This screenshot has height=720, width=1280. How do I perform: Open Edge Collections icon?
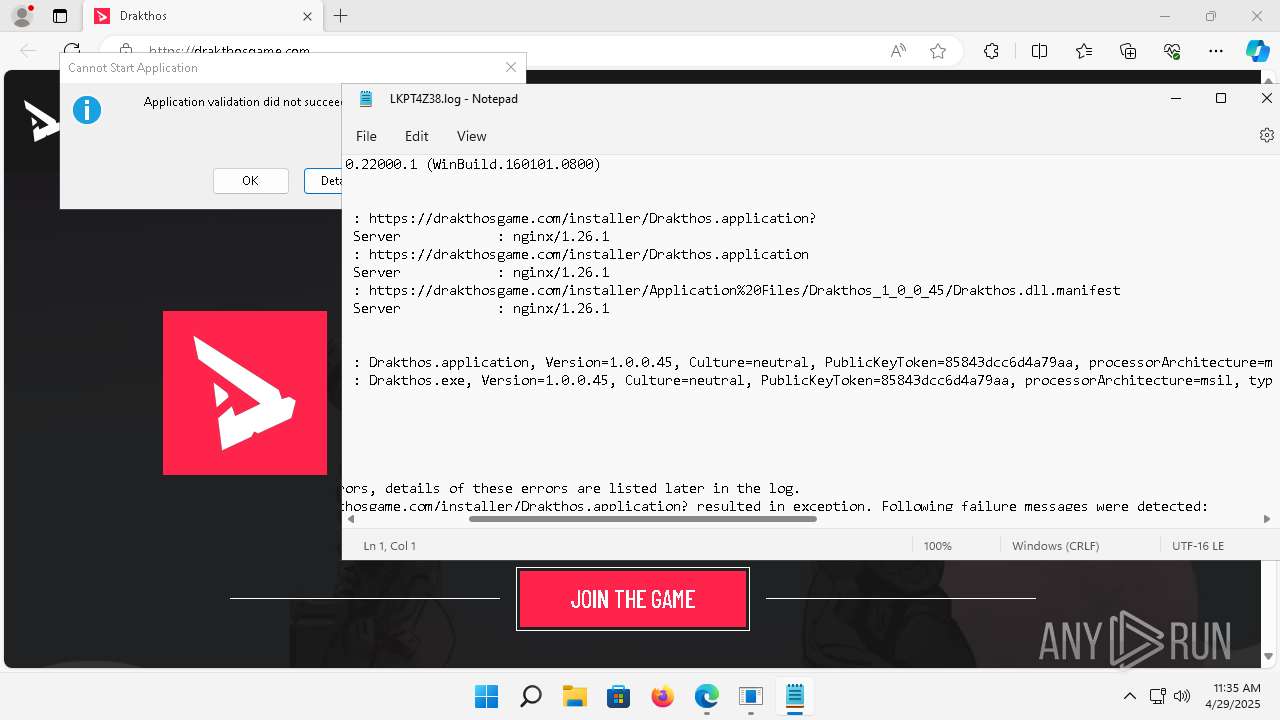pyautogui.click(x=1128, y=51)
